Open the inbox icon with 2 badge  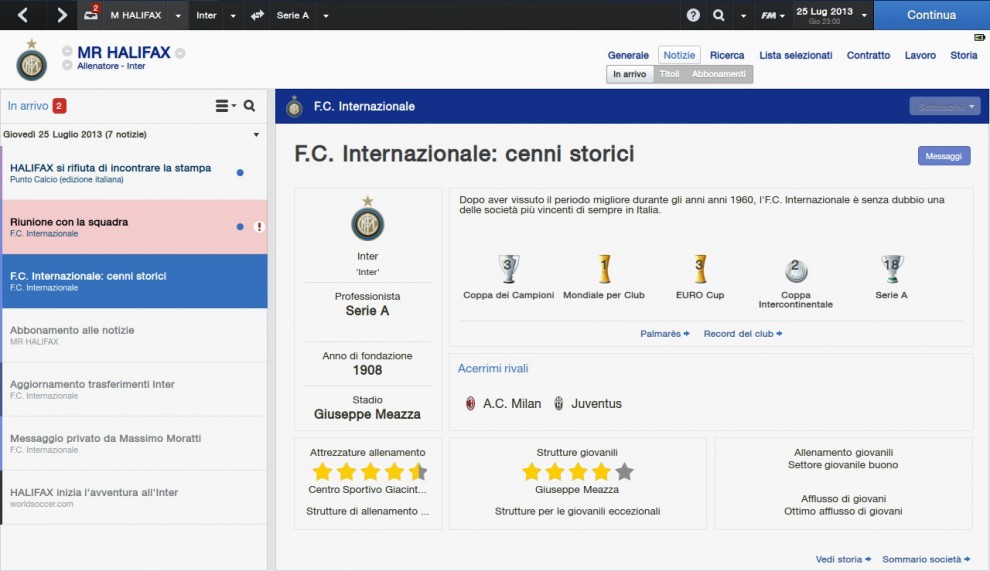point(91,14)
